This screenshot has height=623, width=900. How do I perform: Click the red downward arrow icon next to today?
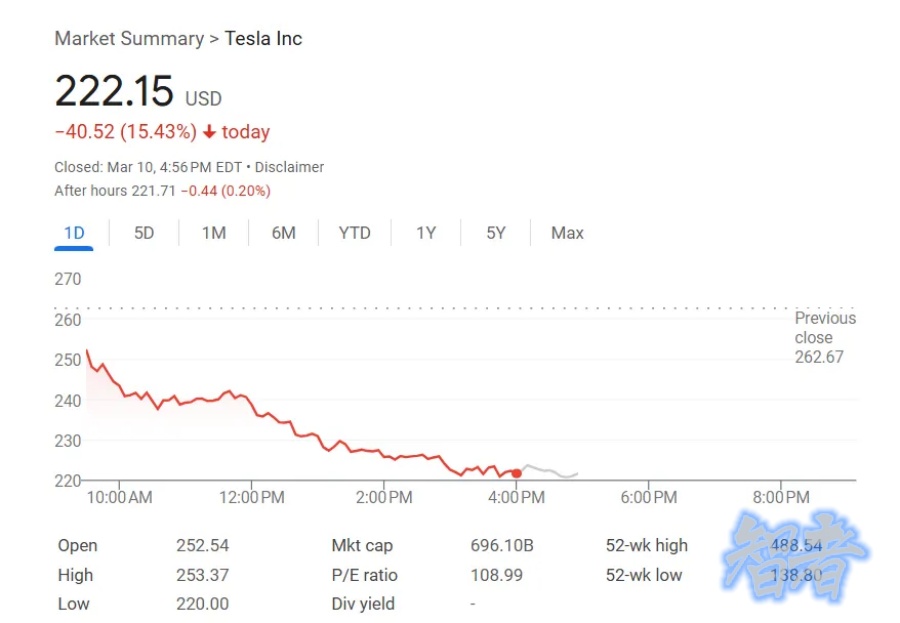click(210, 131)
